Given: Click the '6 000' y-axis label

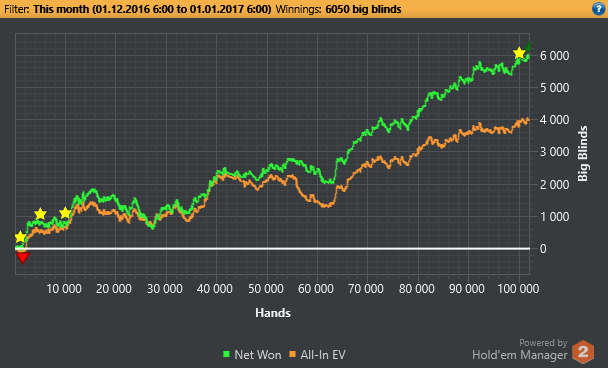Looking at the screenshot, I should (x=554, y=56).
